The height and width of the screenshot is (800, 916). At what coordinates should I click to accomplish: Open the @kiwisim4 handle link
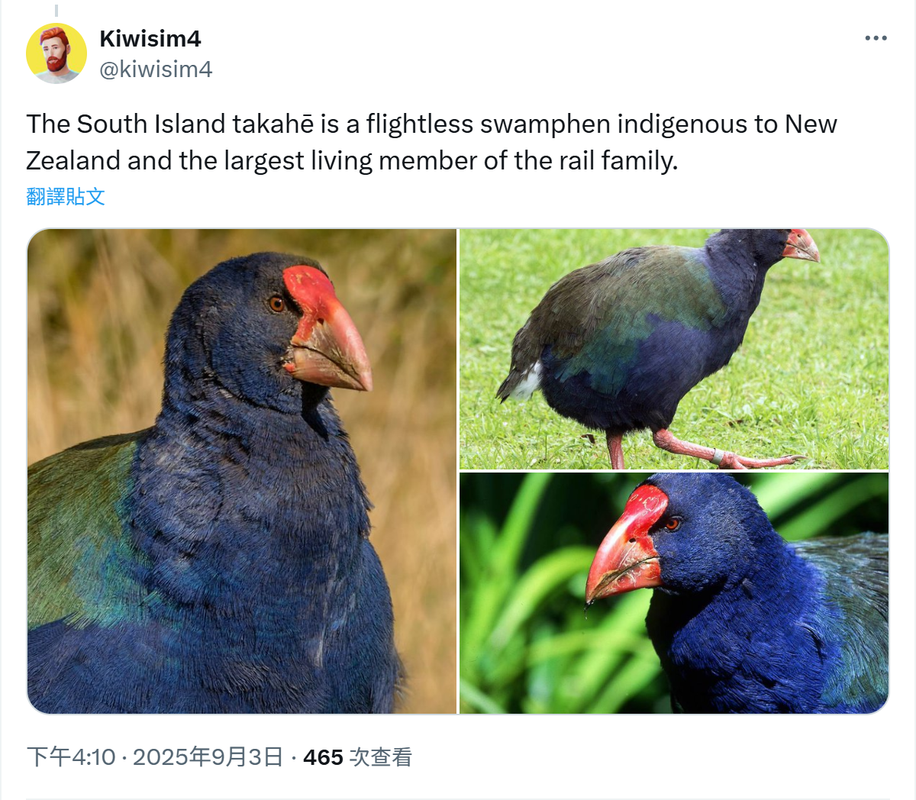click(155, 69)
